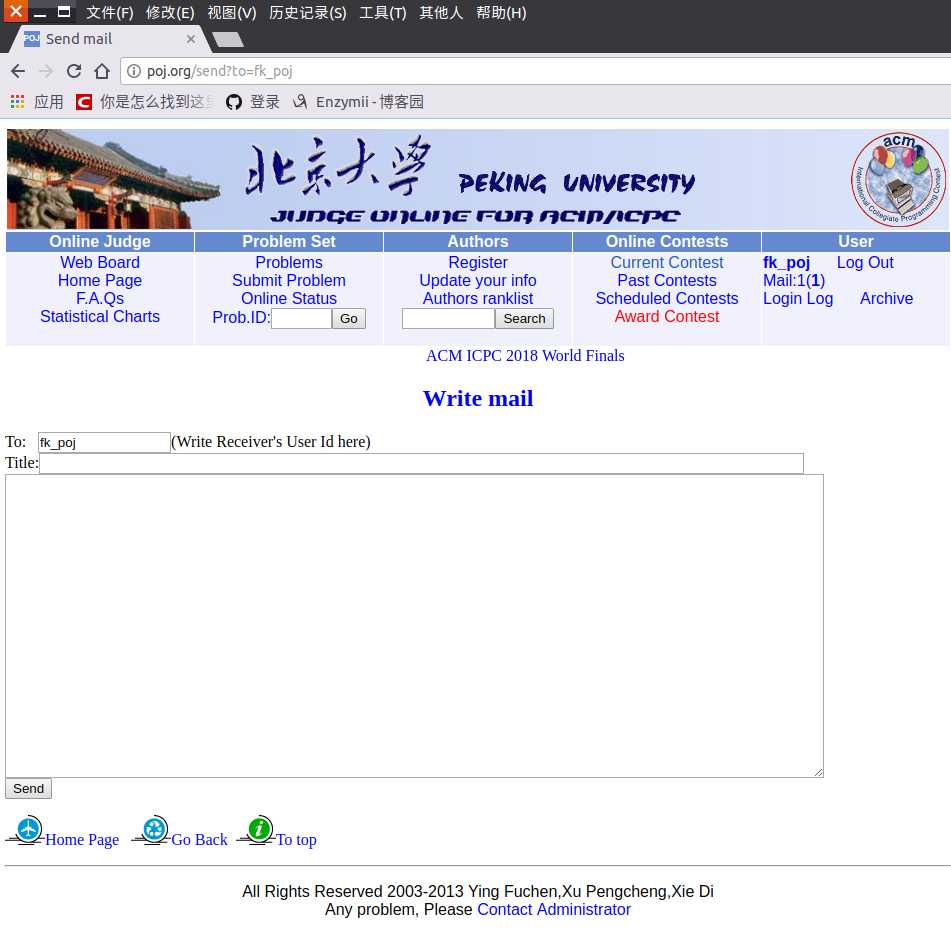Viewport: 951px width, 935px height.
Task: Open the Home Page link under Online Judge
Action: pyautogui.click(x=99, y=280)
